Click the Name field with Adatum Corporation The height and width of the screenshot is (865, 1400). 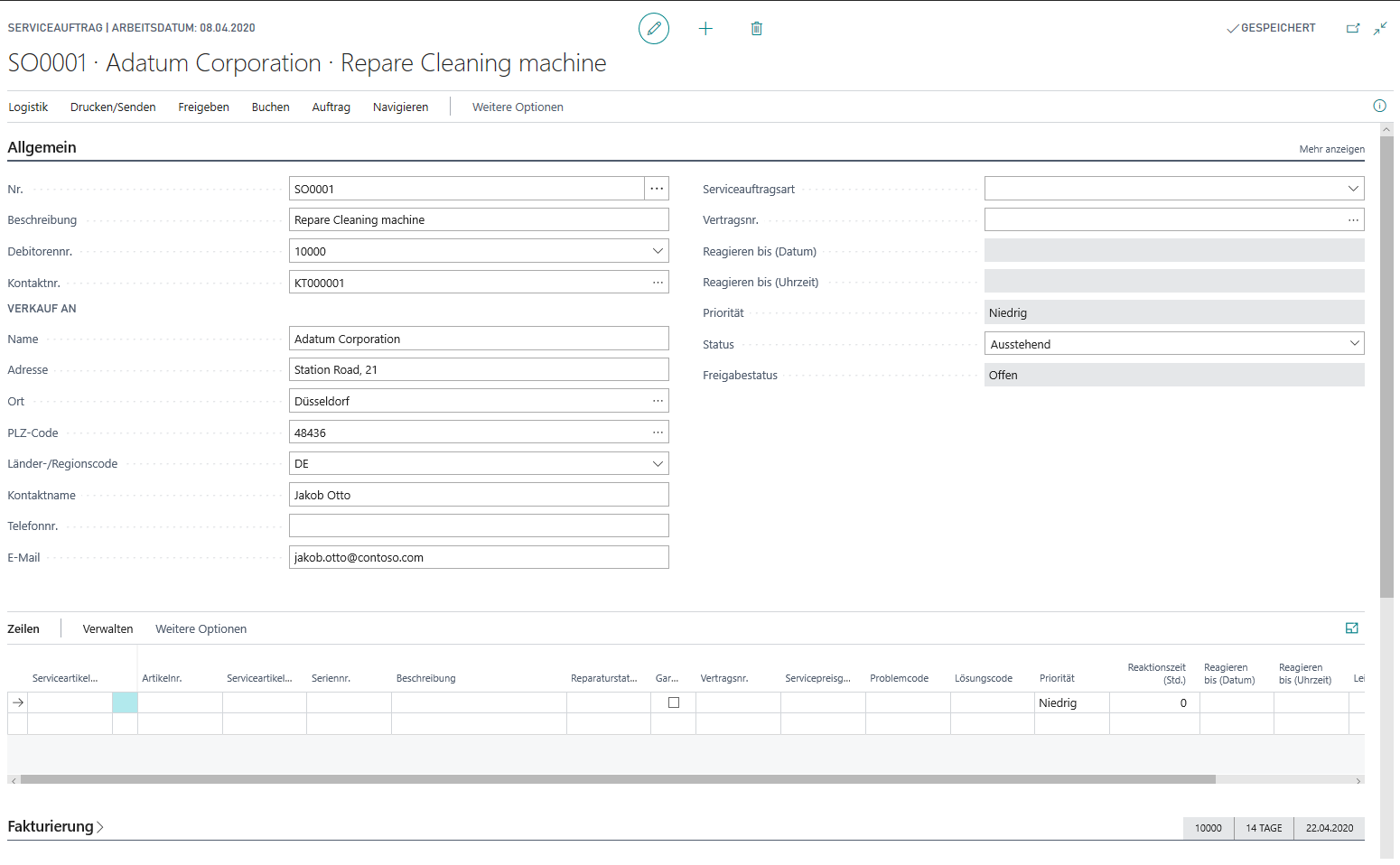(x=479, y=339)
